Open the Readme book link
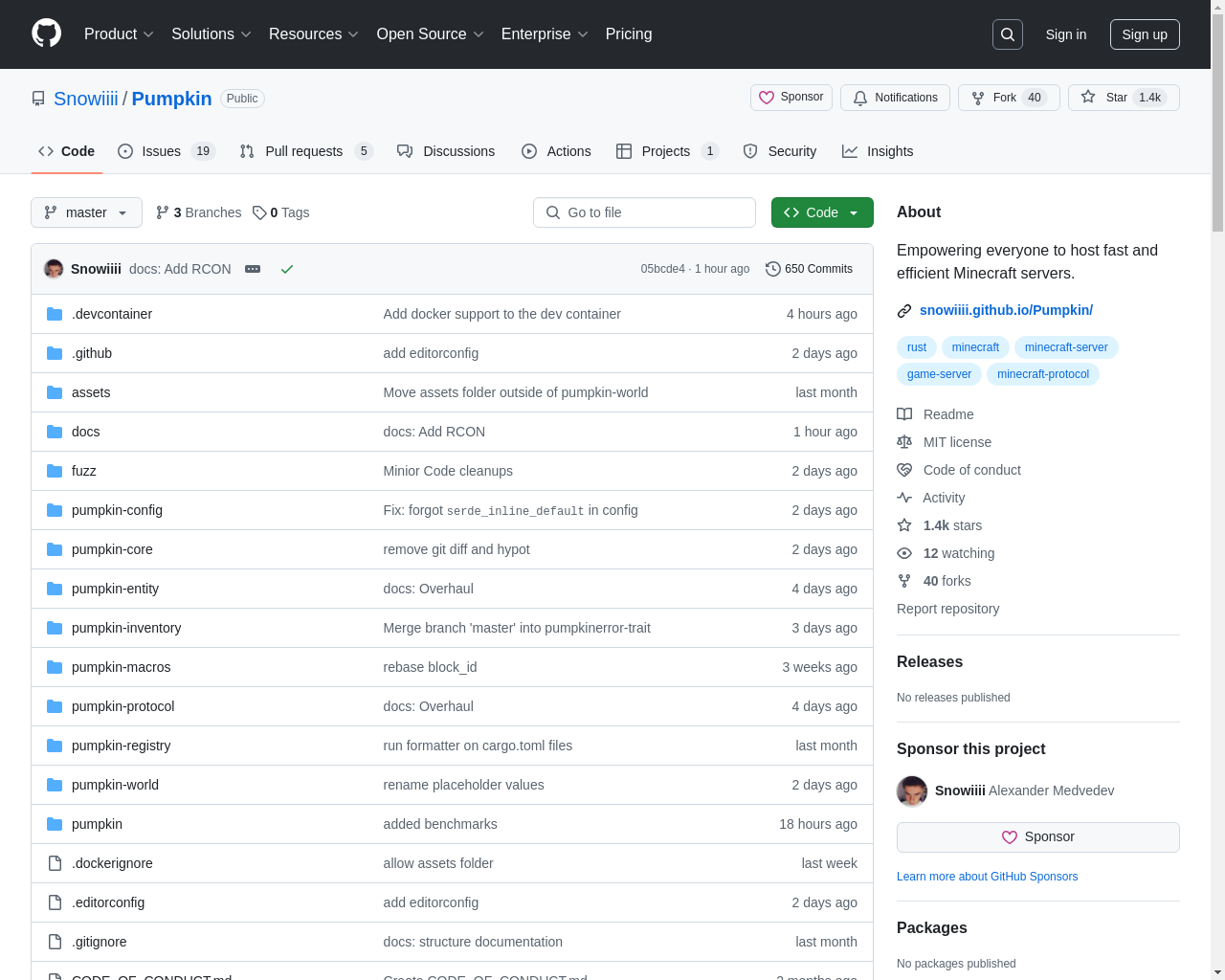Image resolution: width=1225 pixels, height=980 pixels. (935, 414)
